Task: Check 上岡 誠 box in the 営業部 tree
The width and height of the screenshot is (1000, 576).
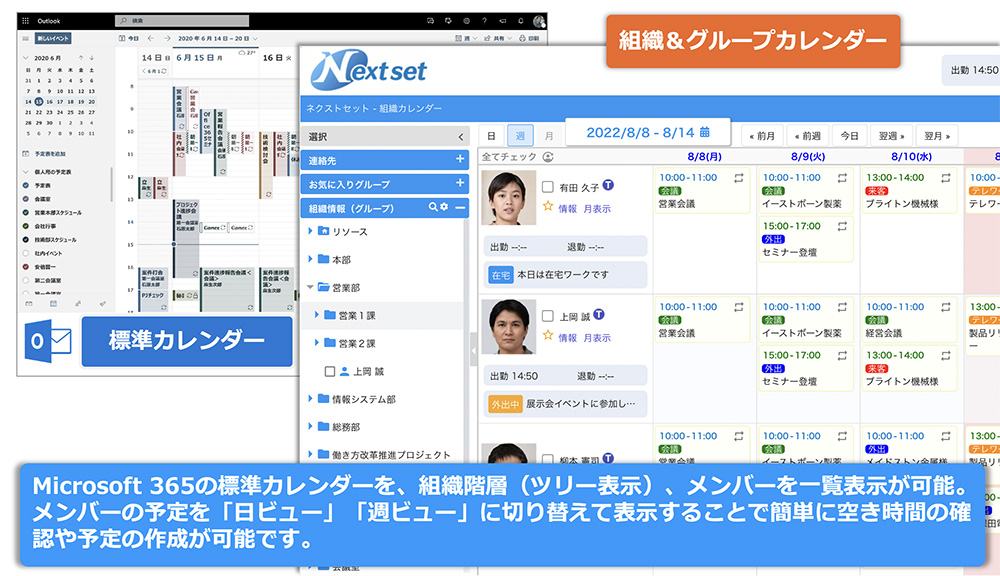Action: 330,371
